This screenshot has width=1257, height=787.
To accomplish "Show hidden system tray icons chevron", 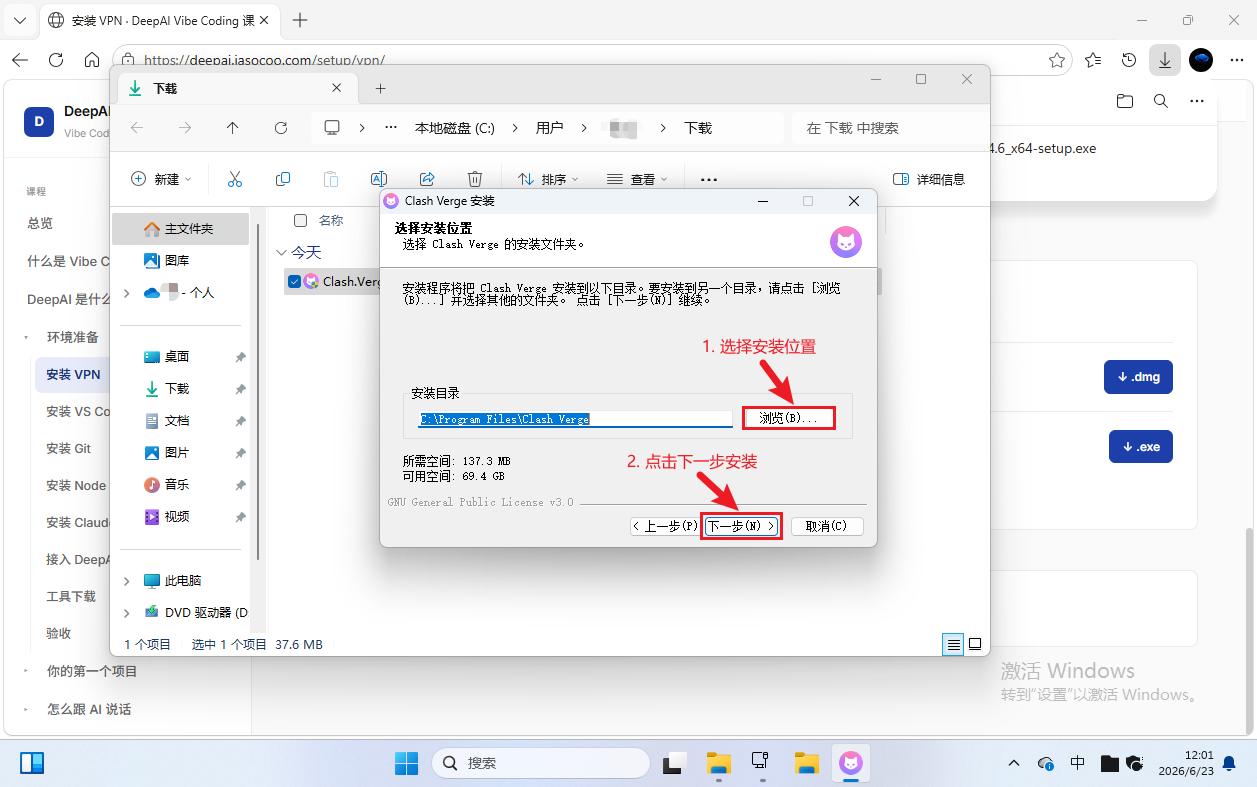I will click(1013, 763).
